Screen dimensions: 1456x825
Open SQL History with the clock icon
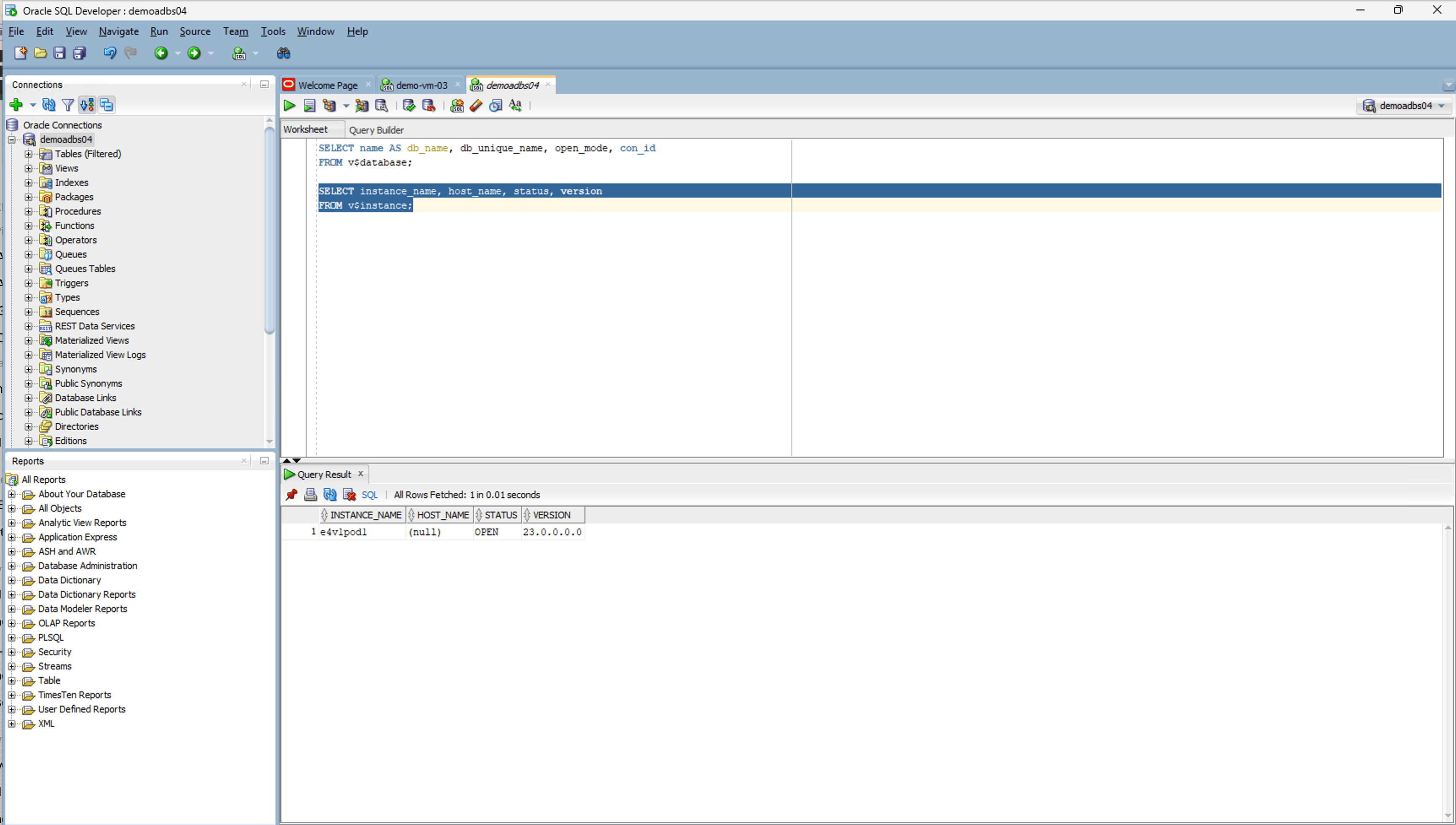(495, 105)
